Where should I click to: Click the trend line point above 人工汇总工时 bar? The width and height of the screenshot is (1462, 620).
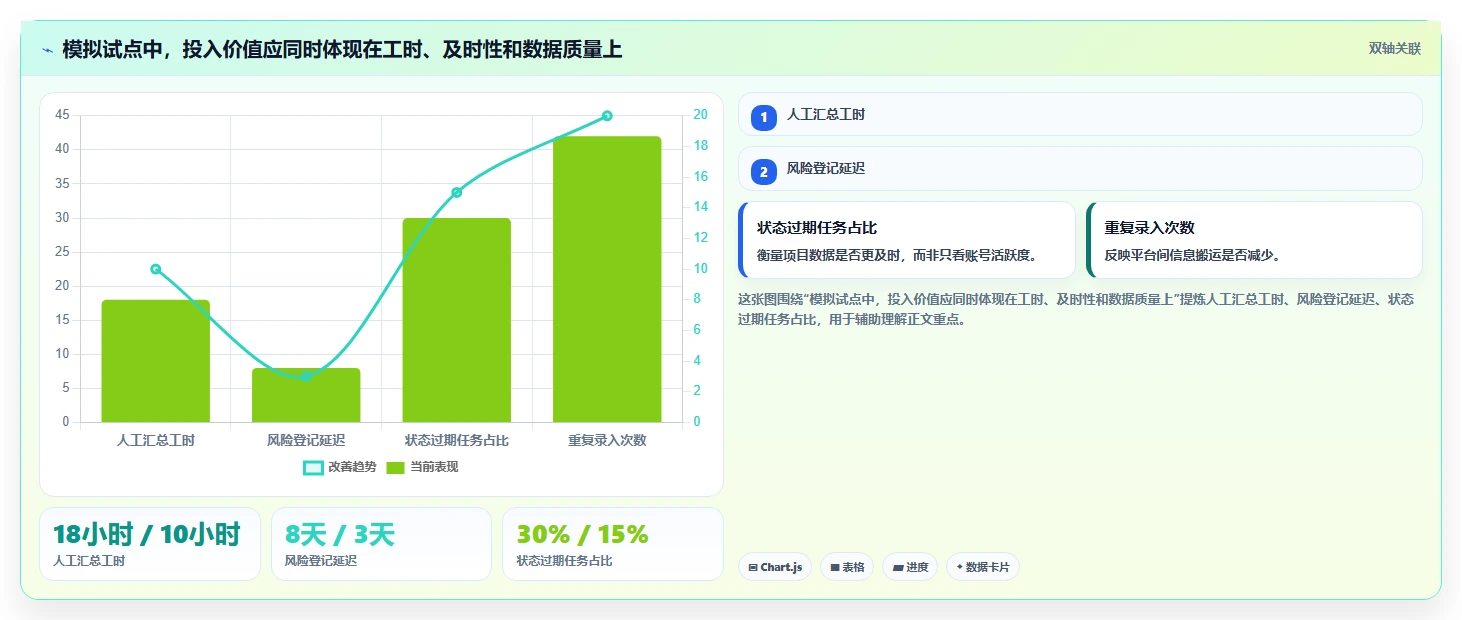[x=156, y=269]
